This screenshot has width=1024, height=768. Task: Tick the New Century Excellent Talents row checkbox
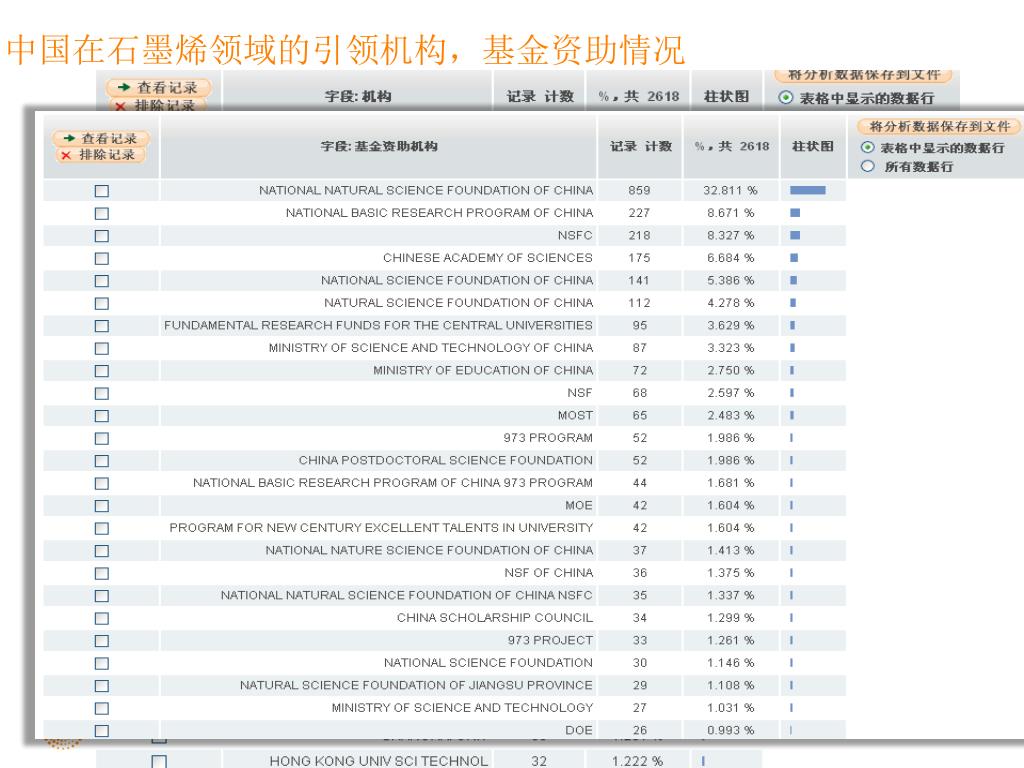pos(101,528)
